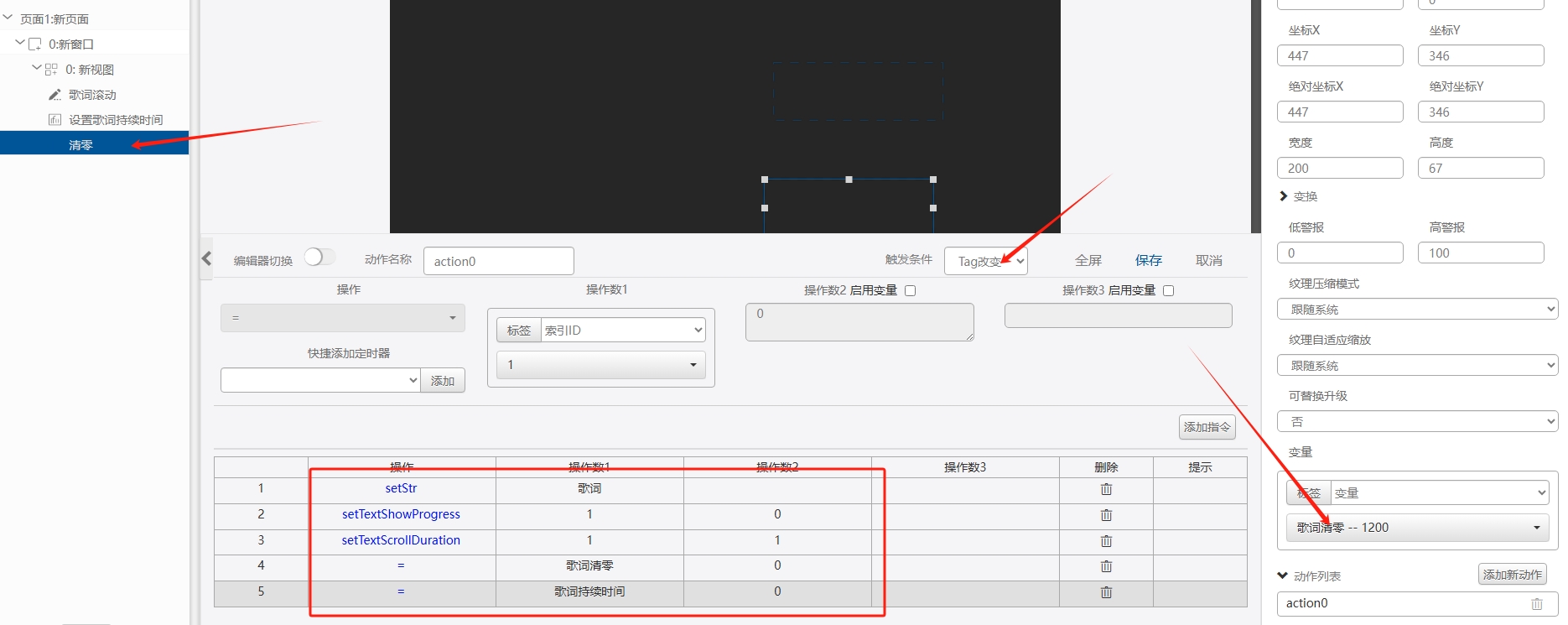
Task: Focus the 坐标X field
Action: pyautogui.click(x=1340, y=55)
